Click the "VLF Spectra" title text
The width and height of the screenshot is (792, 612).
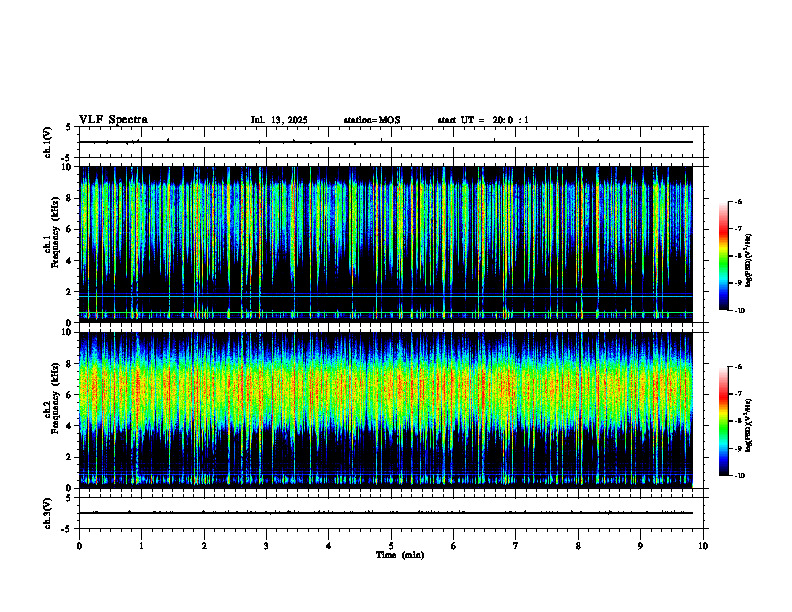click(x=113, y=120)
